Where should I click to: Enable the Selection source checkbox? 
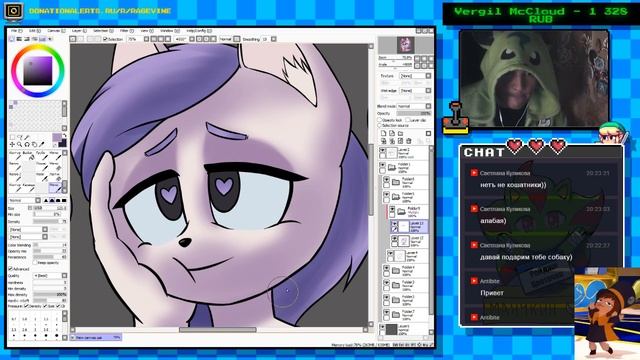pos(380,125)
